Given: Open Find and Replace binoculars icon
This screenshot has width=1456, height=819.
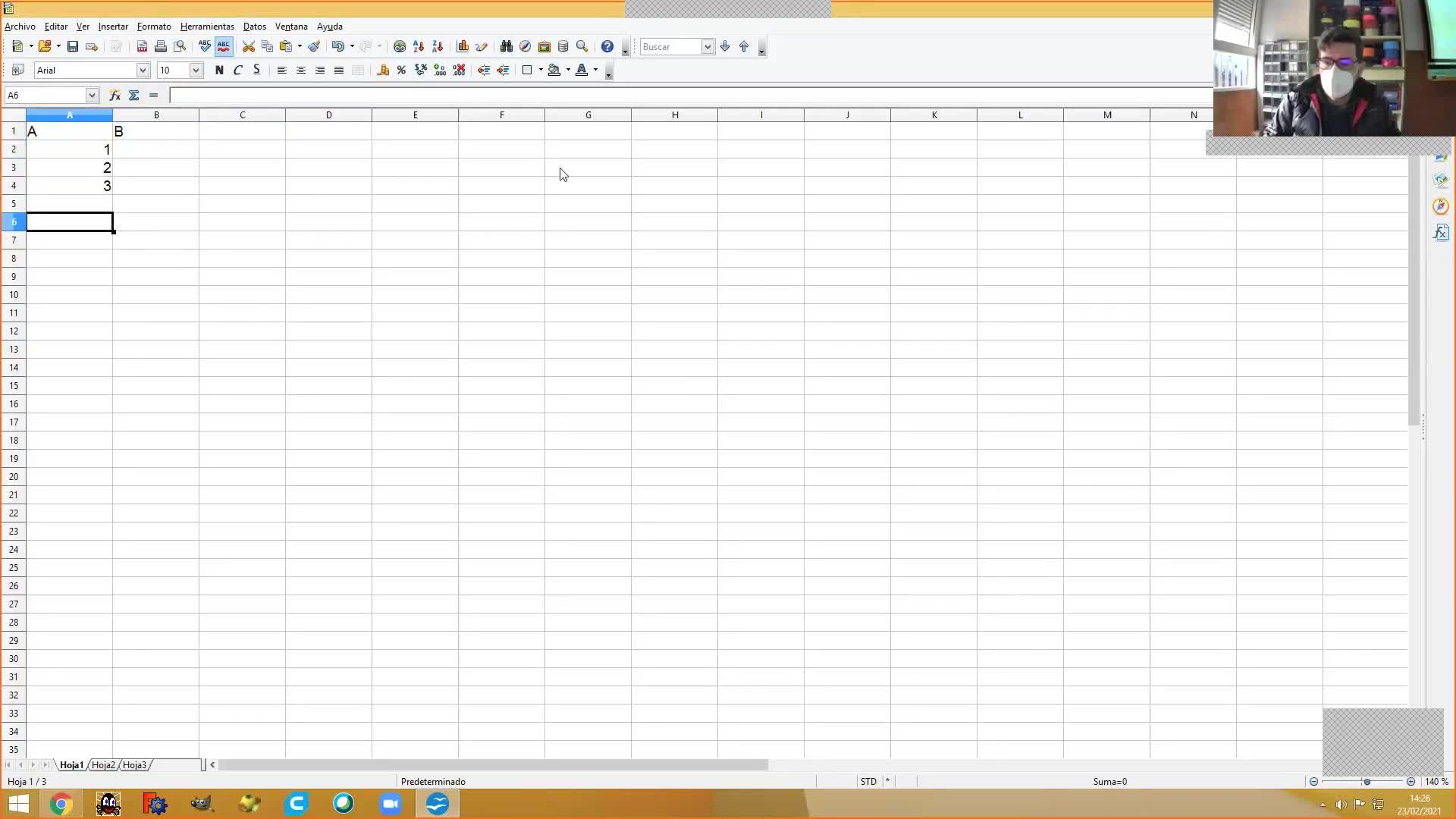Looking at the screenshot, I should point(506,46).
